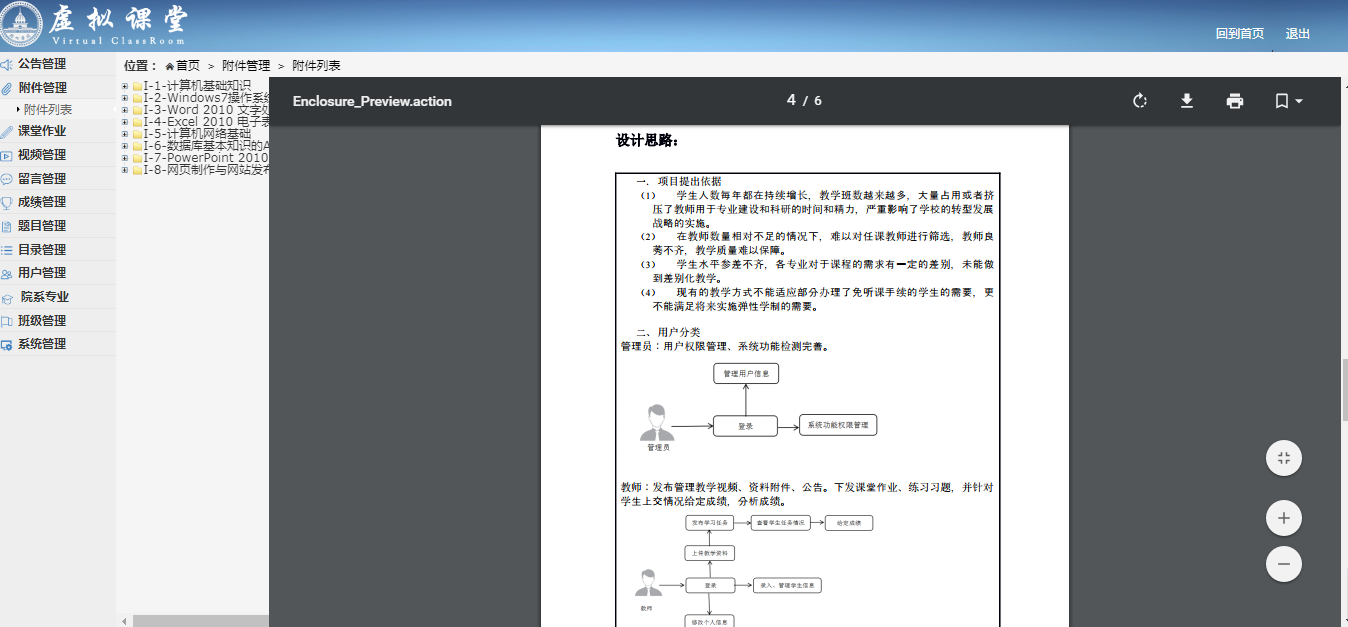Image resolution: width=1348 pixels, height=627 pixels.
Task: Open the PDF bookmarks dropdown
Action: (x=1288, y=101)
